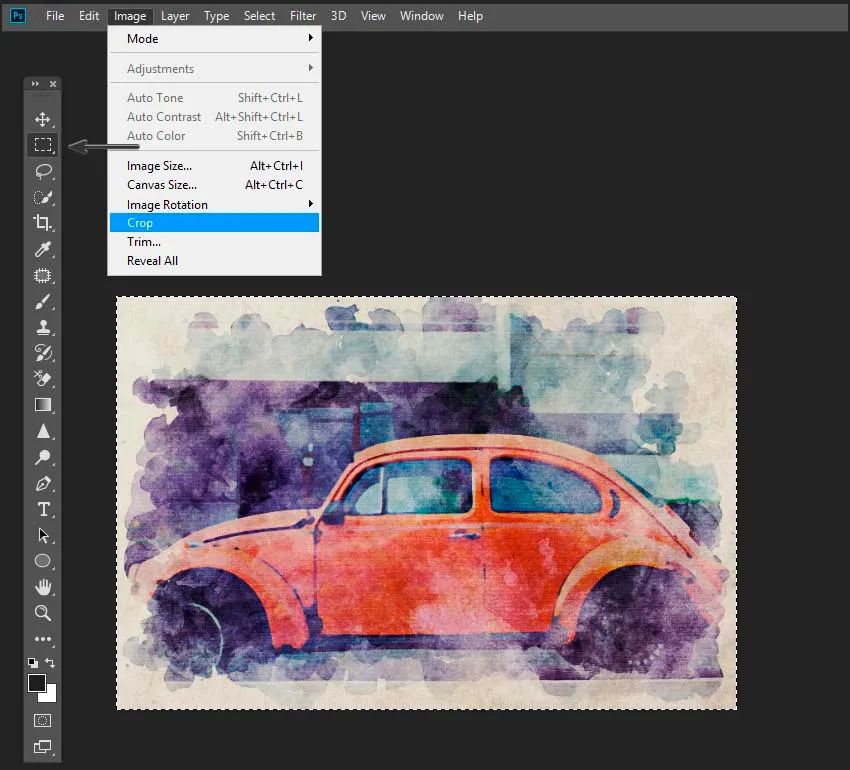
Task: Open the foreground color swatch
Action: 36,683
